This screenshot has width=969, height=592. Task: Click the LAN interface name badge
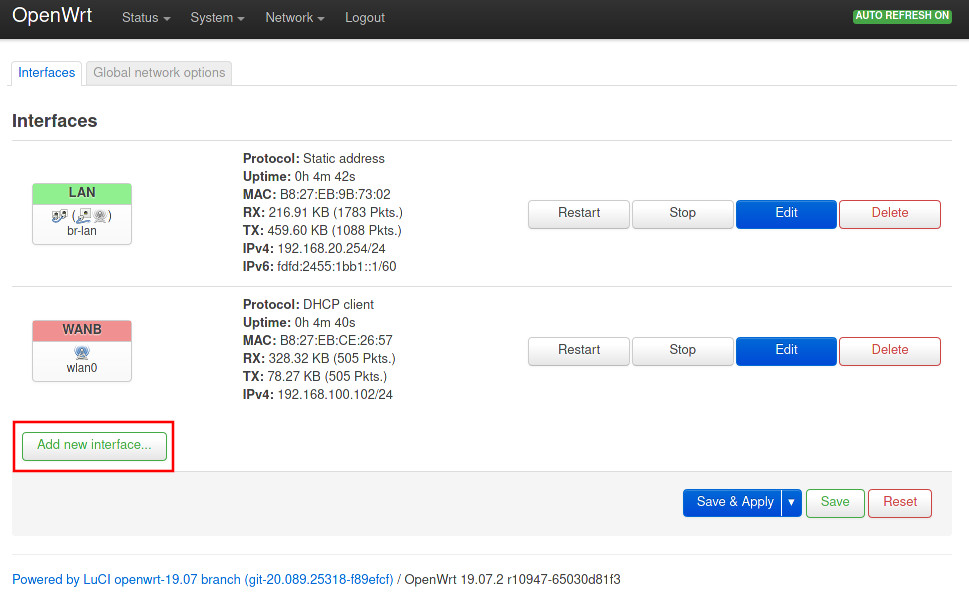(x=82, y=193)
